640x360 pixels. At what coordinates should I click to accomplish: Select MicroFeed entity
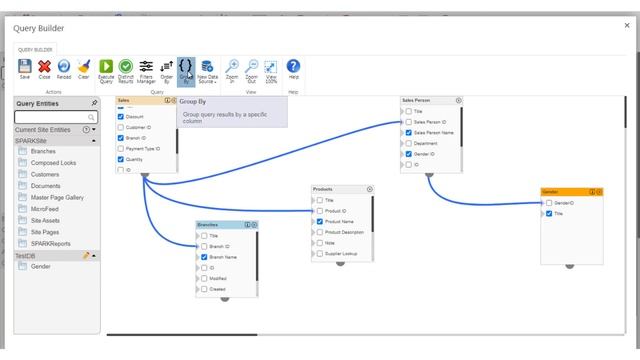click(x=44, y=209)
